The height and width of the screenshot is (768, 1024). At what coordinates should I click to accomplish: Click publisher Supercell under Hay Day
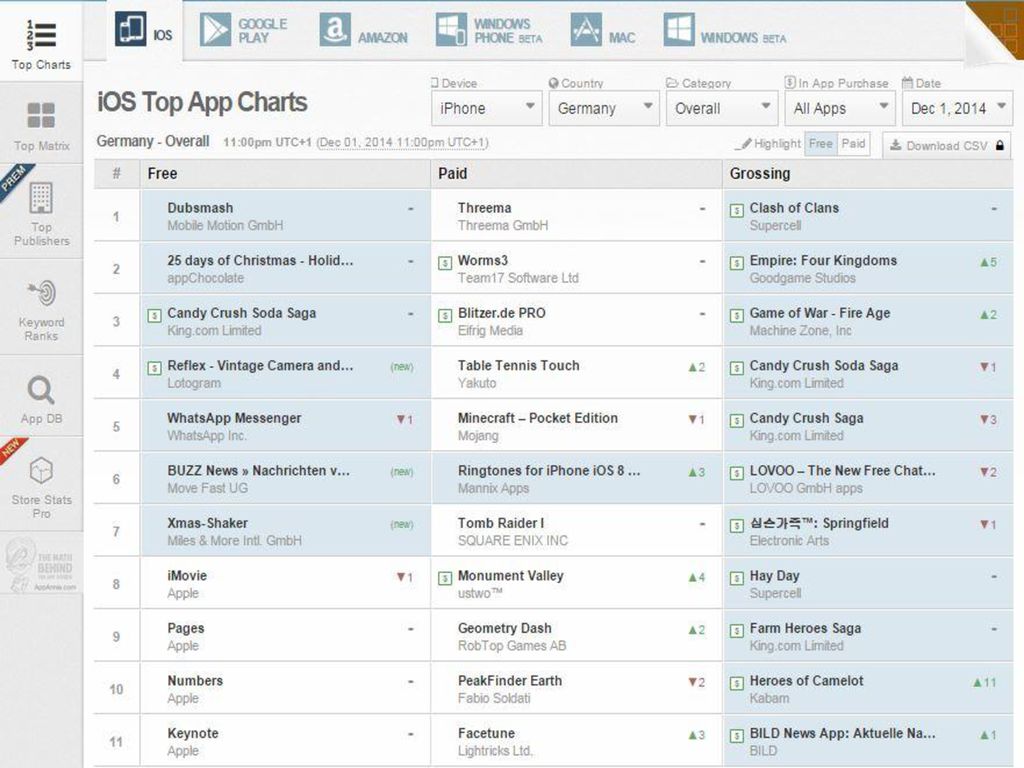775,594
